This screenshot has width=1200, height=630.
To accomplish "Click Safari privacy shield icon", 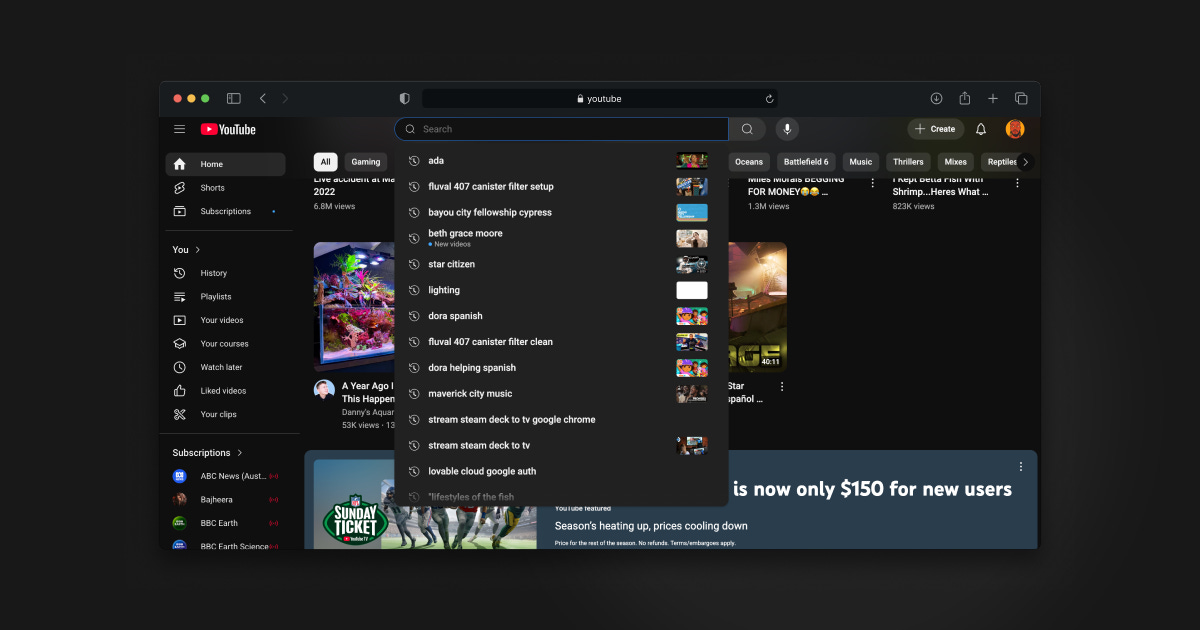I will coord(404,98).
